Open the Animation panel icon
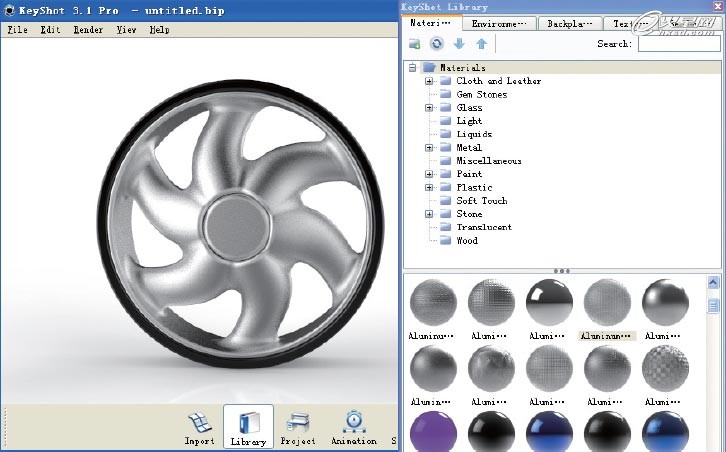The width and height of the screenshot is (726, 452). 354,427
